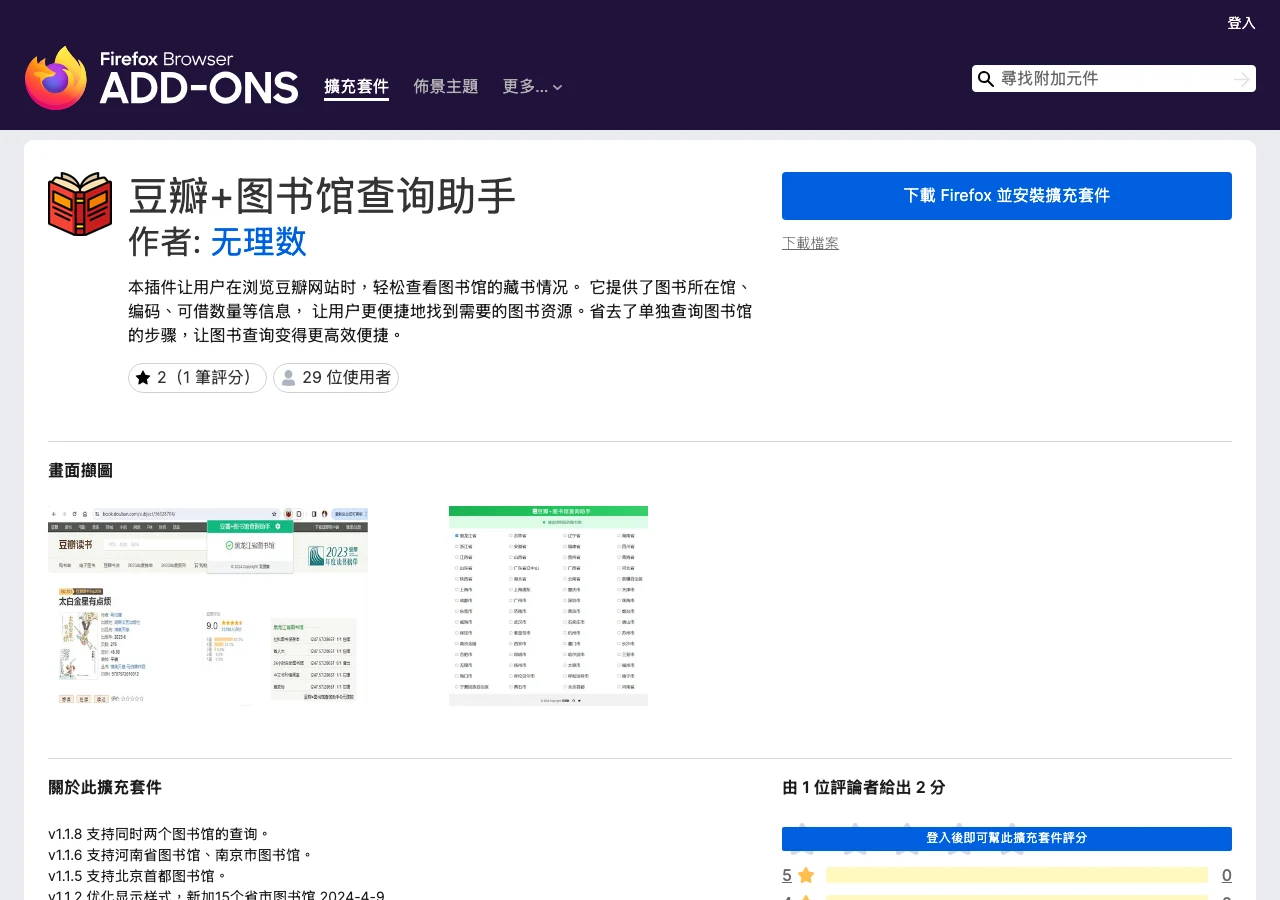1280x900 pixels.
Task: Click the 由 1 位評論者給出 2 分 heading
Action: click(864, 788)
